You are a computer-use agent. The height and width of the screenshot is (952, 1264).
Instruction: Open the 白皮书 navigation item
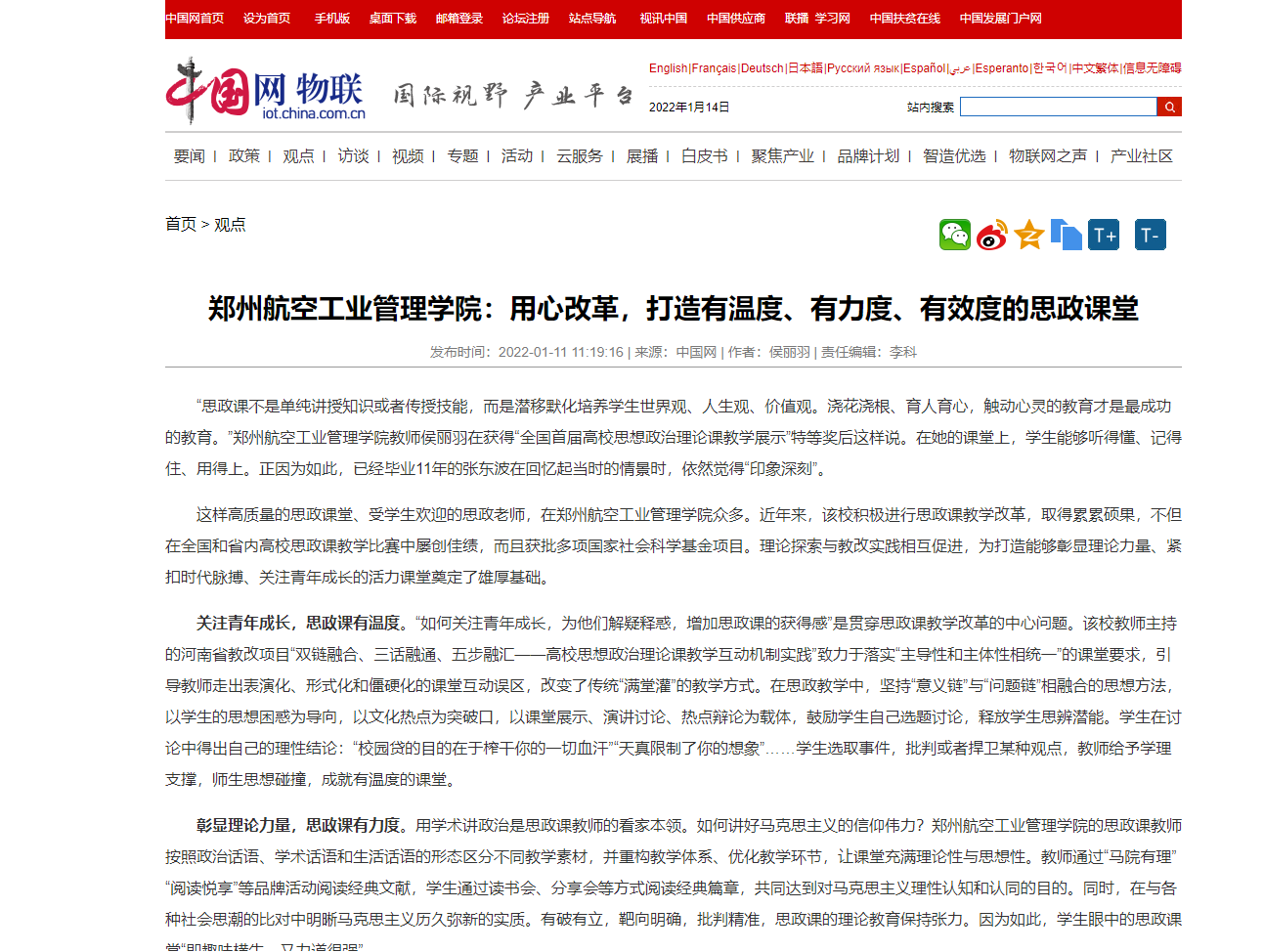point(705,156)
